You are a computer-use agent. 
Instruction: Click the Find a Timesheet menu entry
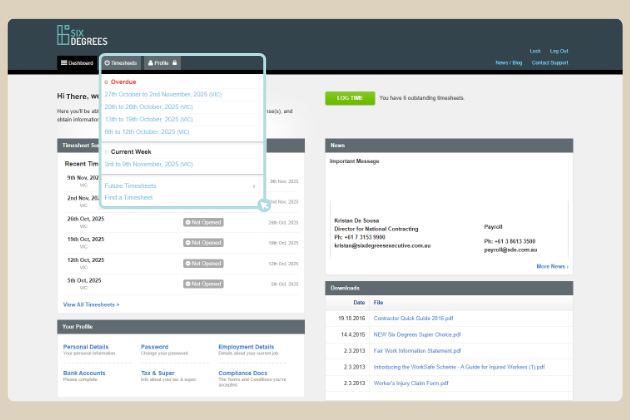129,197
